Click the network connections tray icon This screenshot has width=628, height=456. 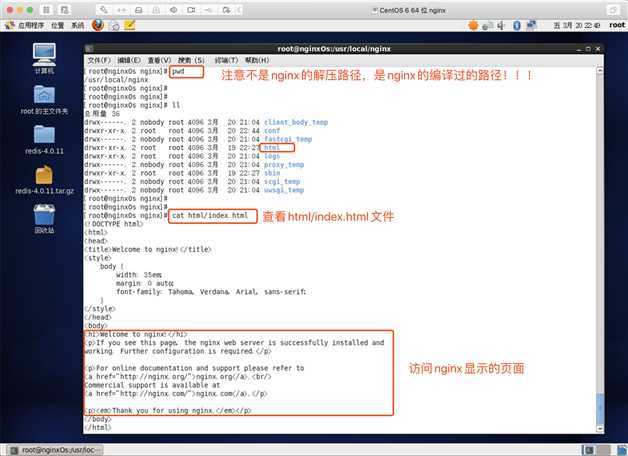[531, 25]
